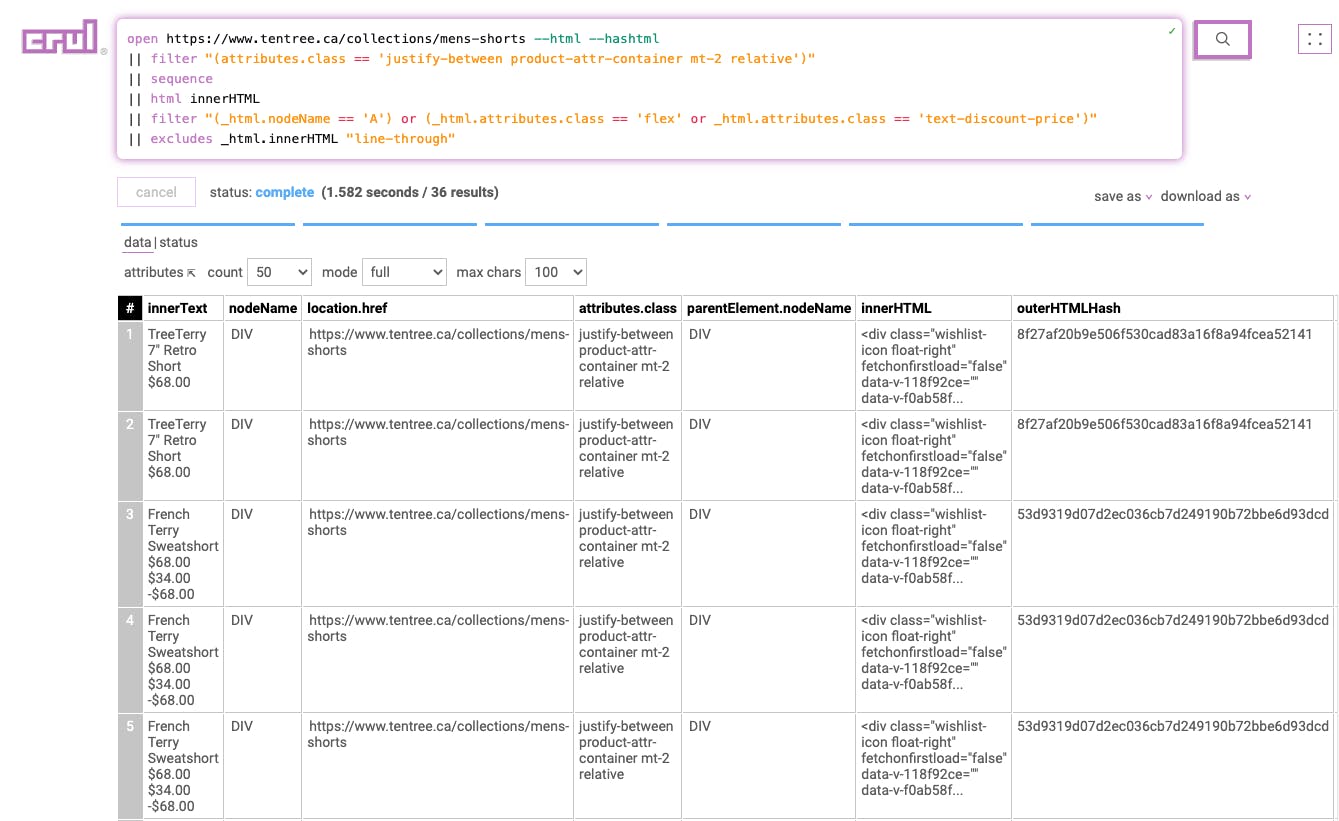The width and height of the screenshot is (1339, 821).
Task: Select the second blue stage bar
Action: coord(389,224)
